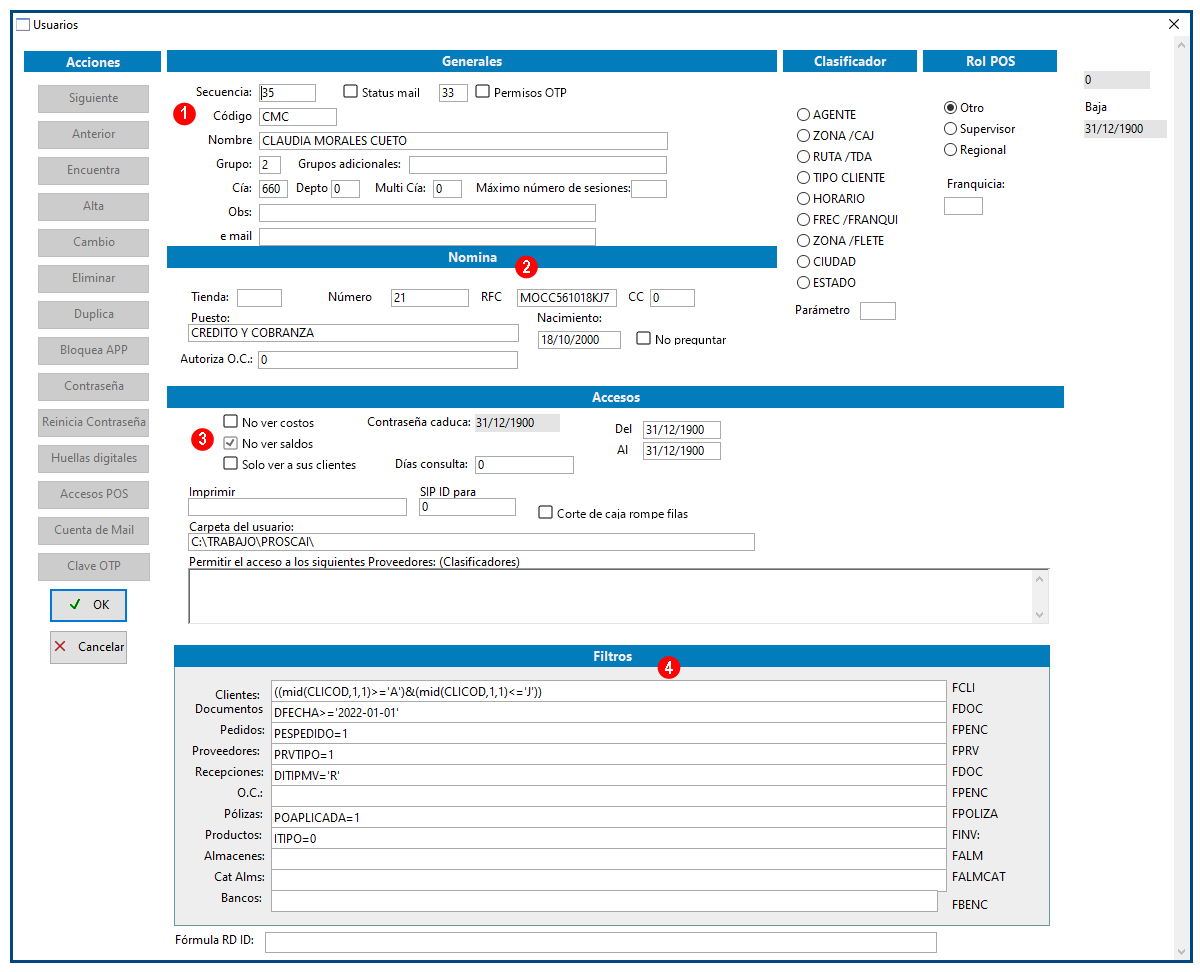The height and width of the screenshot is (972, 1200).
Task: Click the Anterior action button
Action: (x=93, y=134)
